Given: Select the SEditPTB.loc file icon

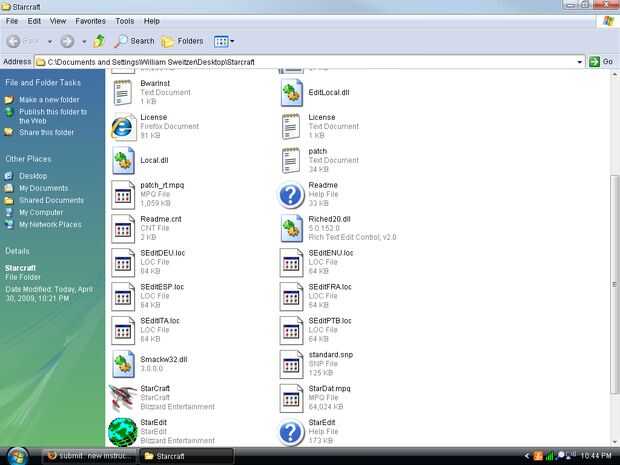Looking at the screenshot, I should coord(291,331).
